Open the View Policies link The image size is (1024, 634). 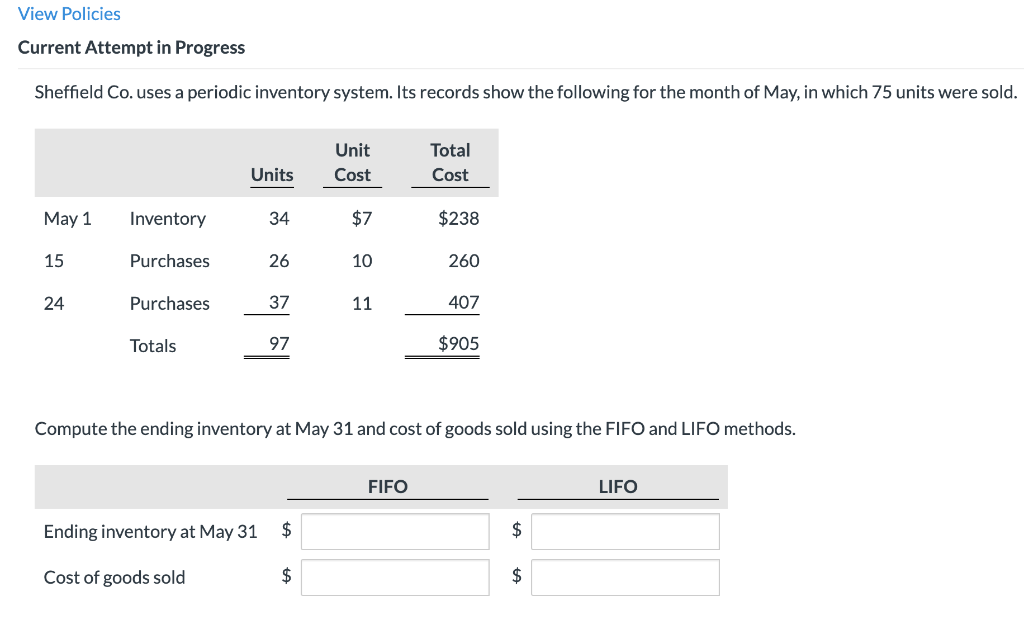69,14
